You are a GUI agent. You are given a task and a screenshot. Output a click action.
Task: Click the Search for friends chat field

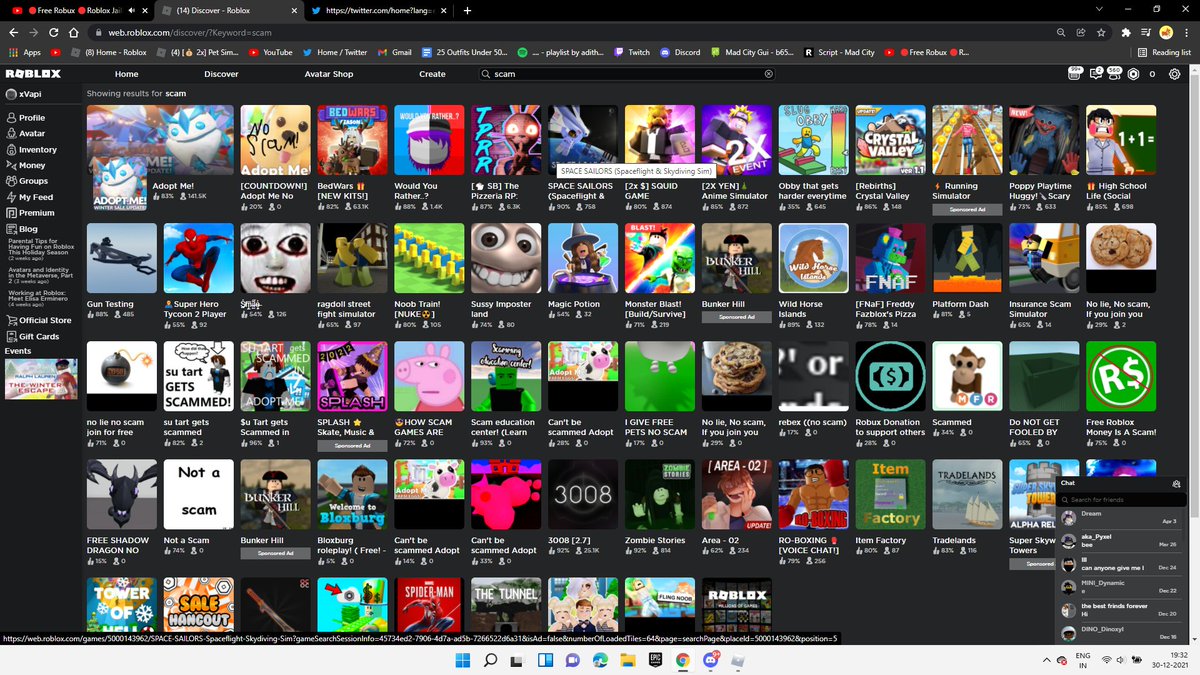pos(1119,499)
